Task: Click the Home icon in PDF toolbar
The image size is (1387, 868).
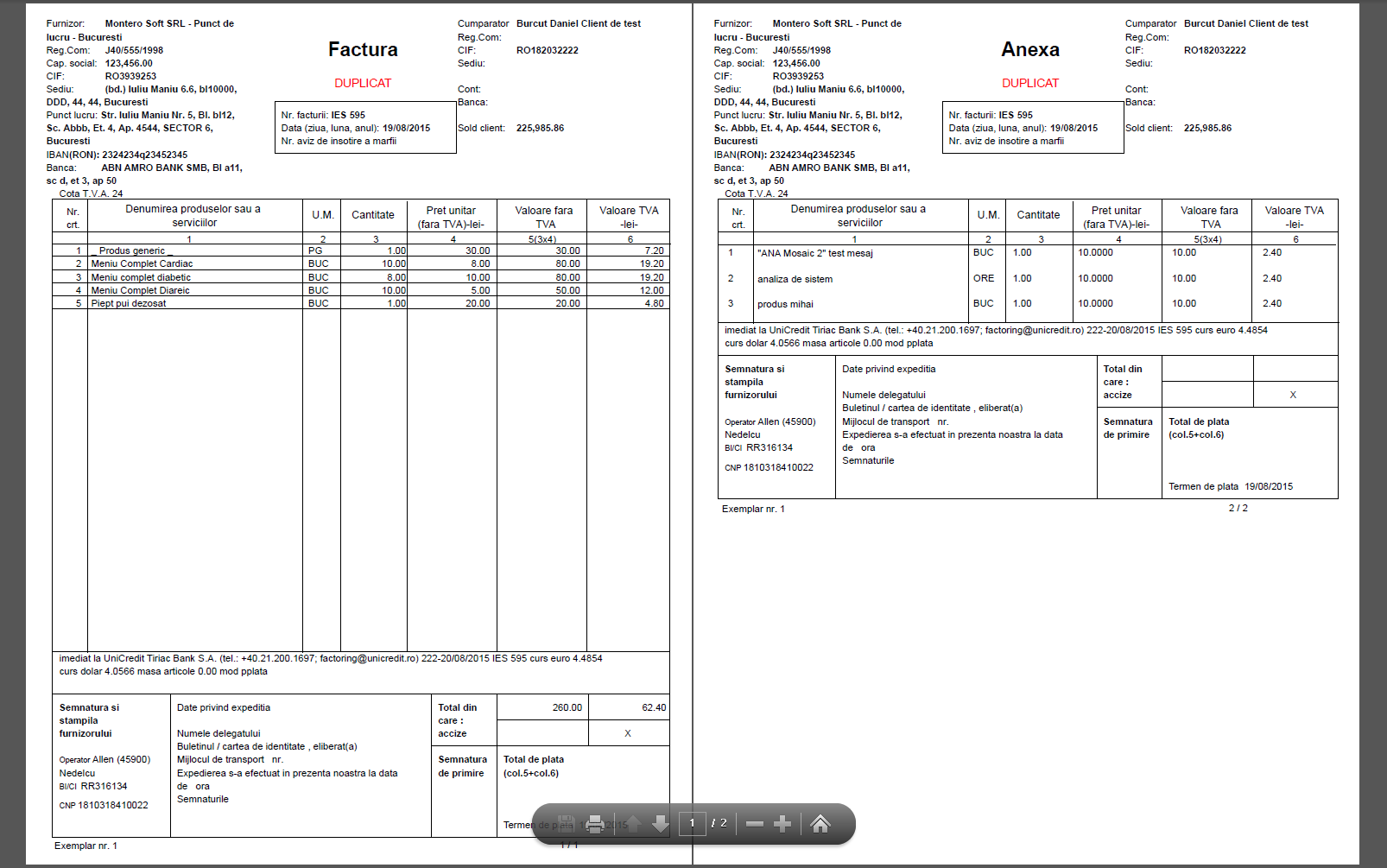Action: pyautogui.click(x=820, y=824)
